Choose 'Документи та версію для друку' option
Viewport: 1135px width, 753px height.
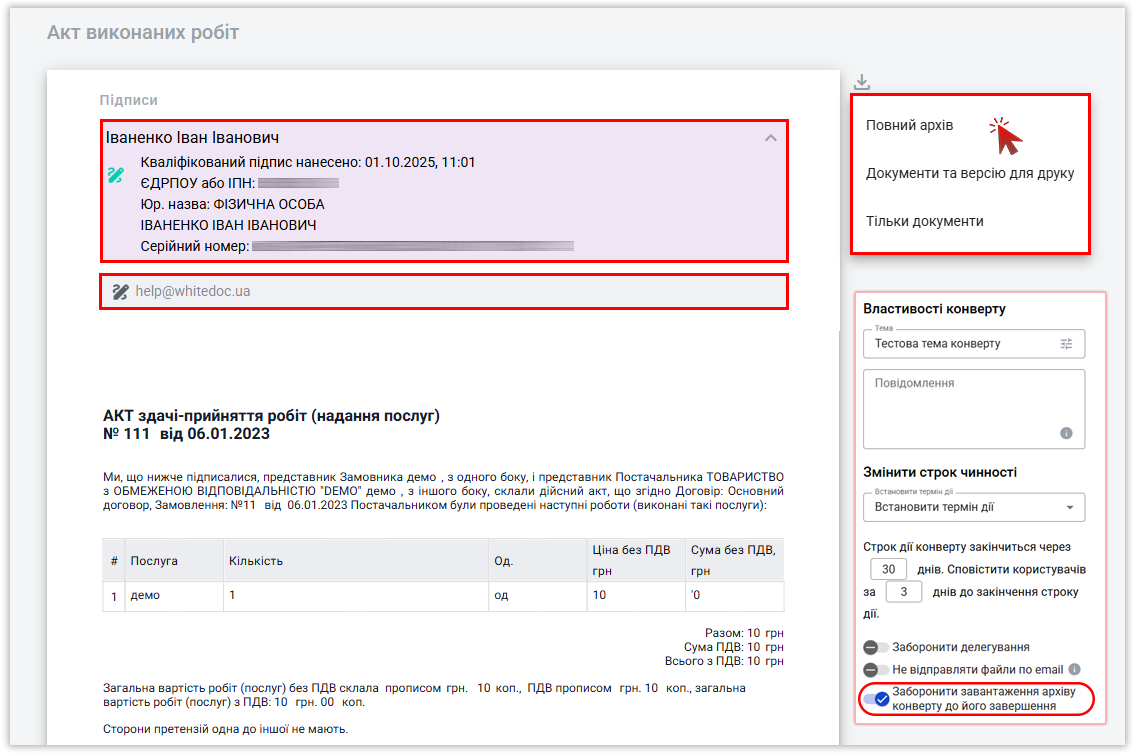969,173
